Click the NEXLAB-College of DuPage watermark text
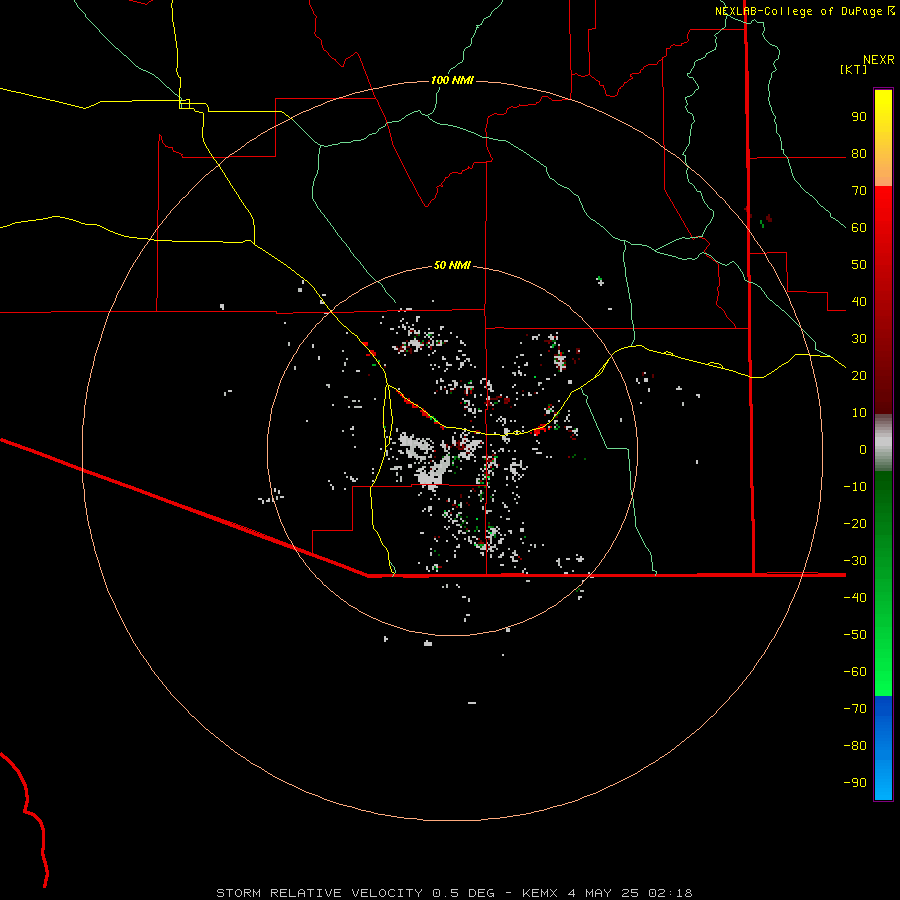 [x=798, y=11]
